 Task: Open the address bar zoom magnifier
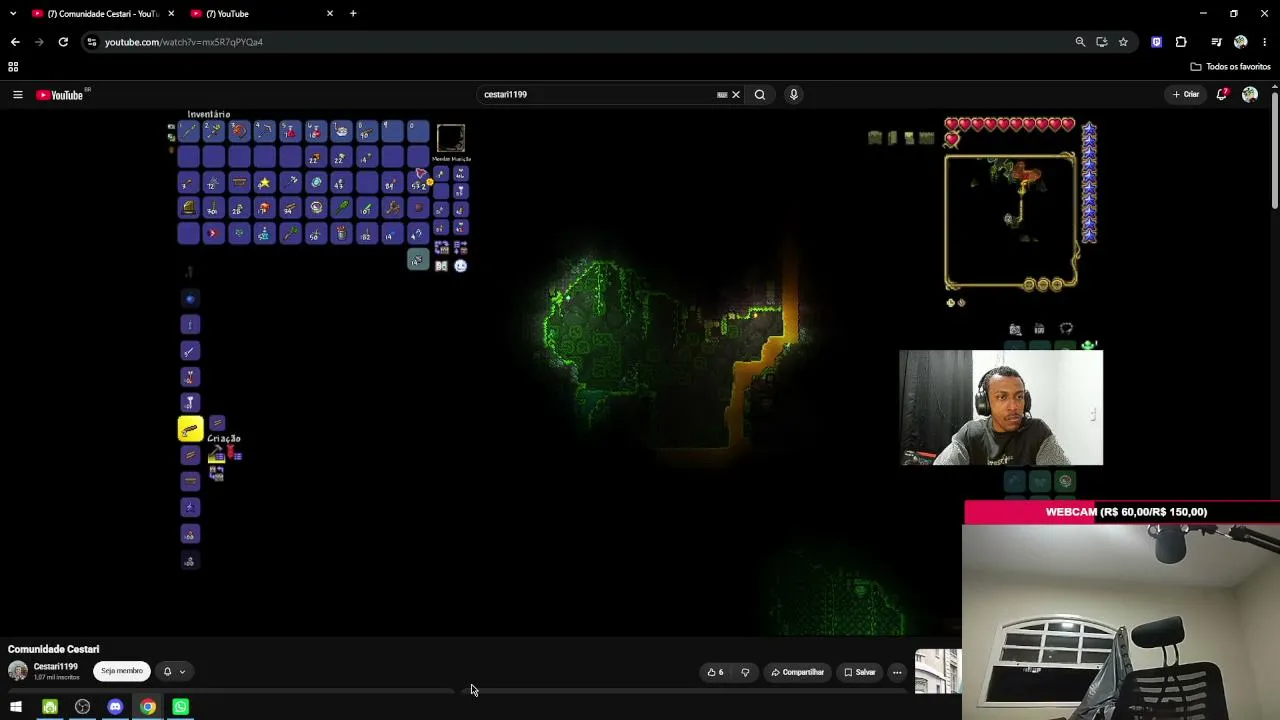[1080, 42]
